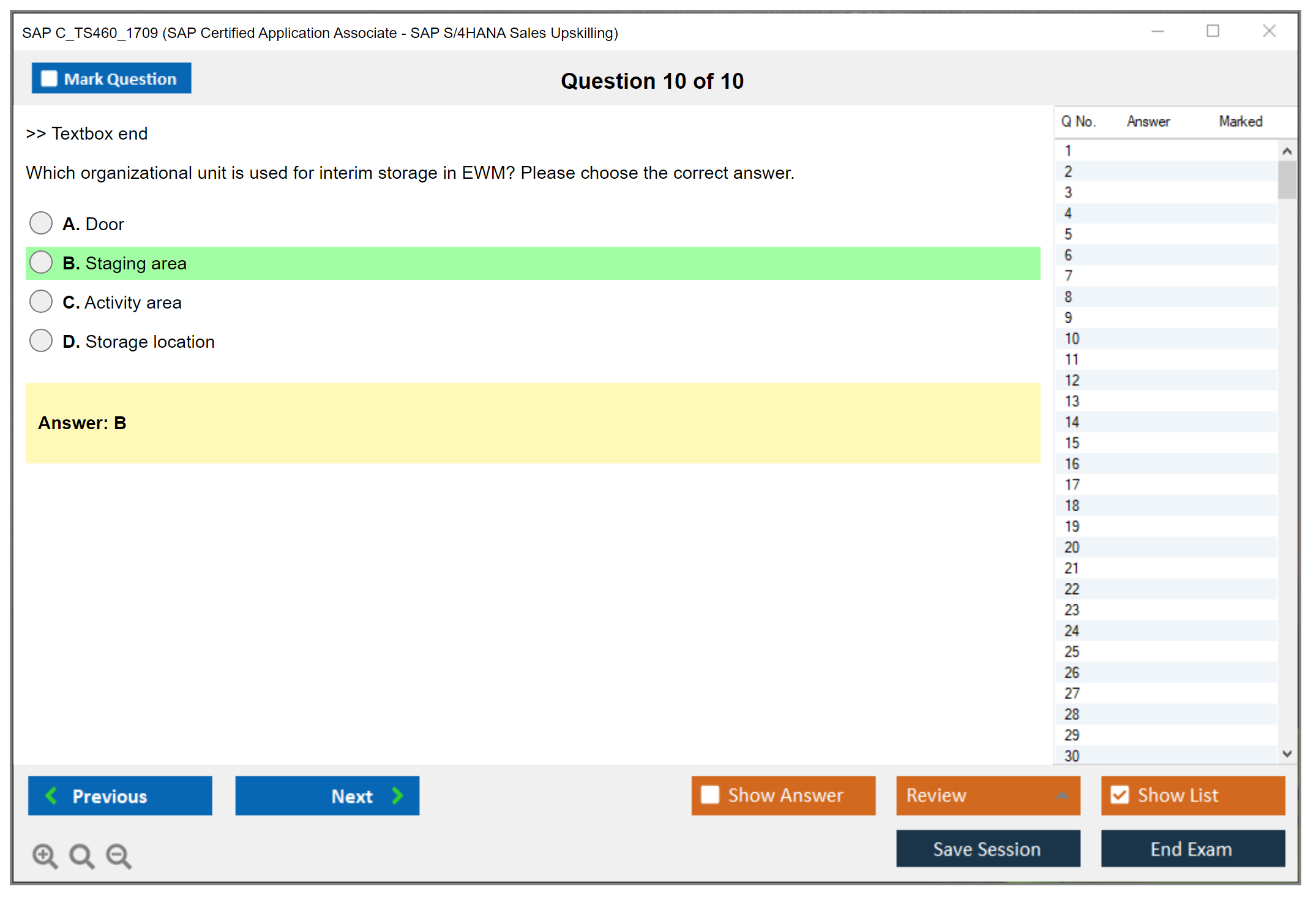Select question 10 in the list
The width and height of the screenshot is (1316, 900).
click(1072, 339)
